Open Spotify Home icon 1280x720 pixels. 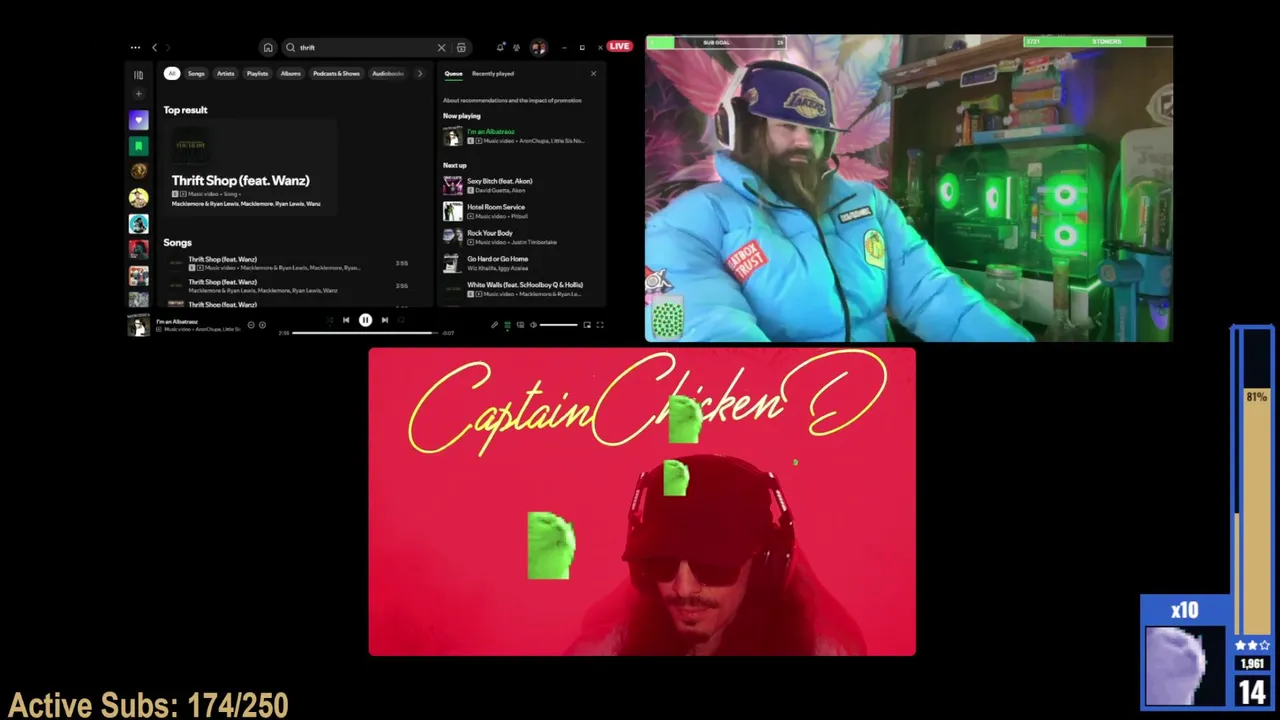(x=268, y=47)
